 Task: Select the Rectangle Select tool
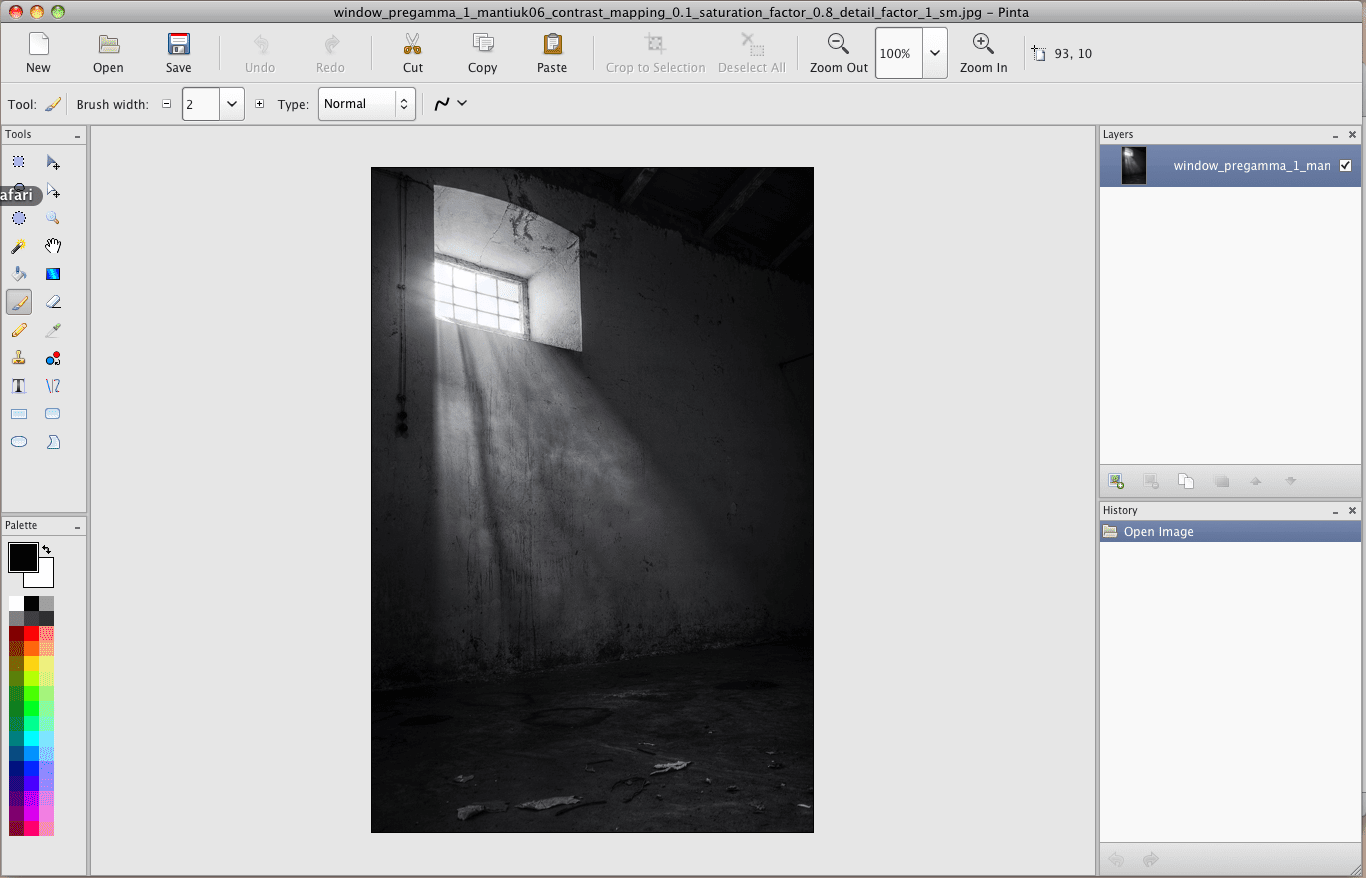pyautogui.click(x=19, y=162)
